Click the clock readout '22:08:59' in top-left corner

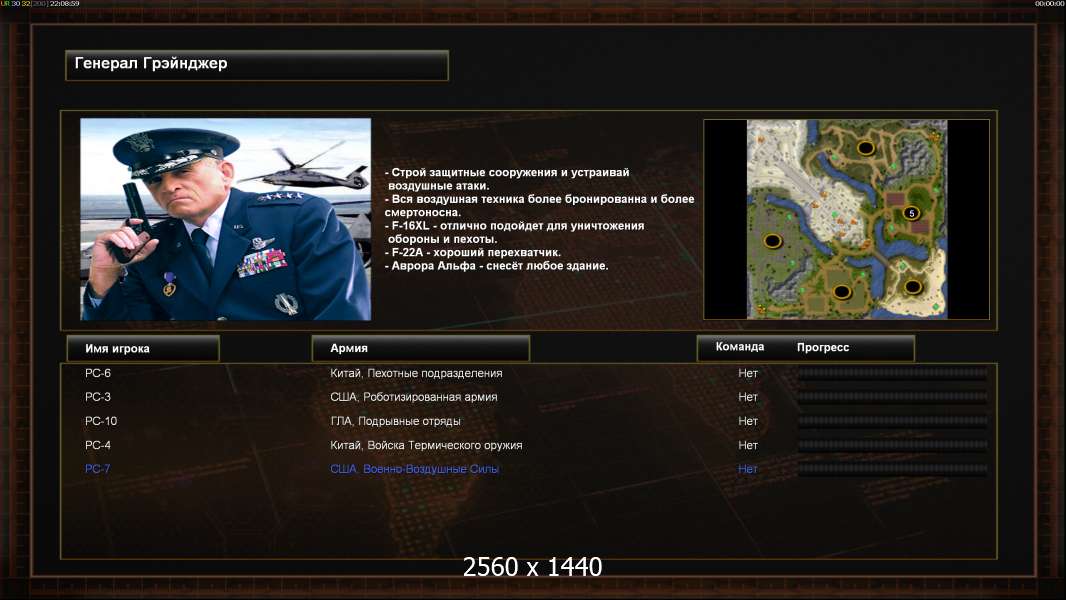65,3
